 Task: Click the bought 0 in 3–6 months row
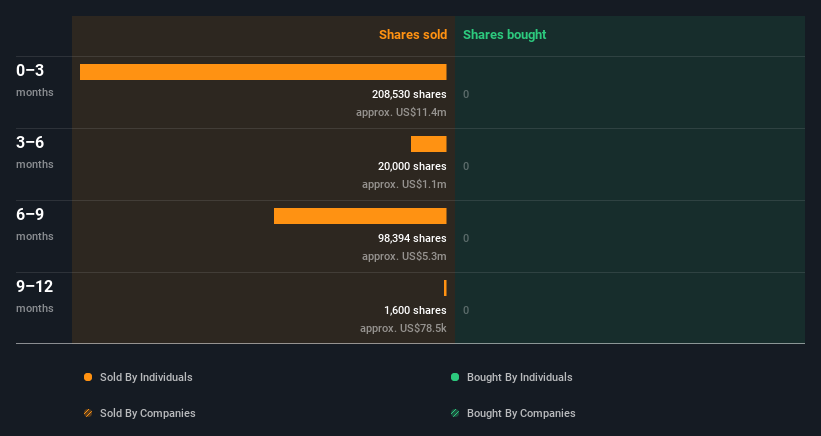pos(466,166)
